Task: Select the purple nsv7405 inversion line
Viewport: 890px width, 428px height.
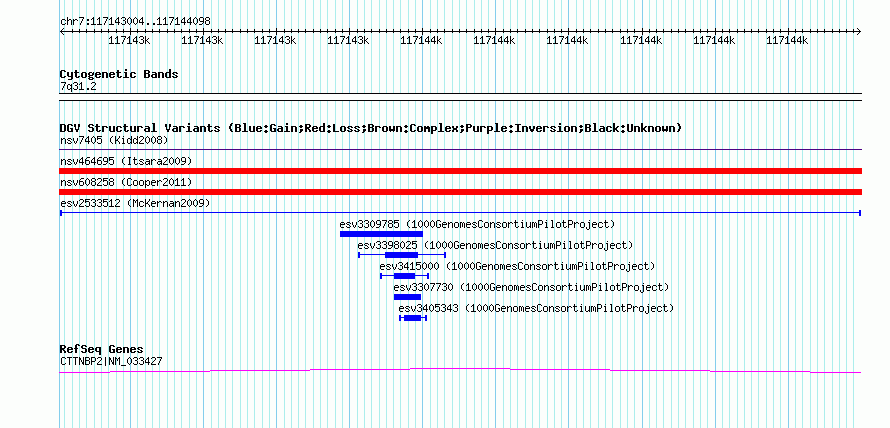Action: coord(460,150)
